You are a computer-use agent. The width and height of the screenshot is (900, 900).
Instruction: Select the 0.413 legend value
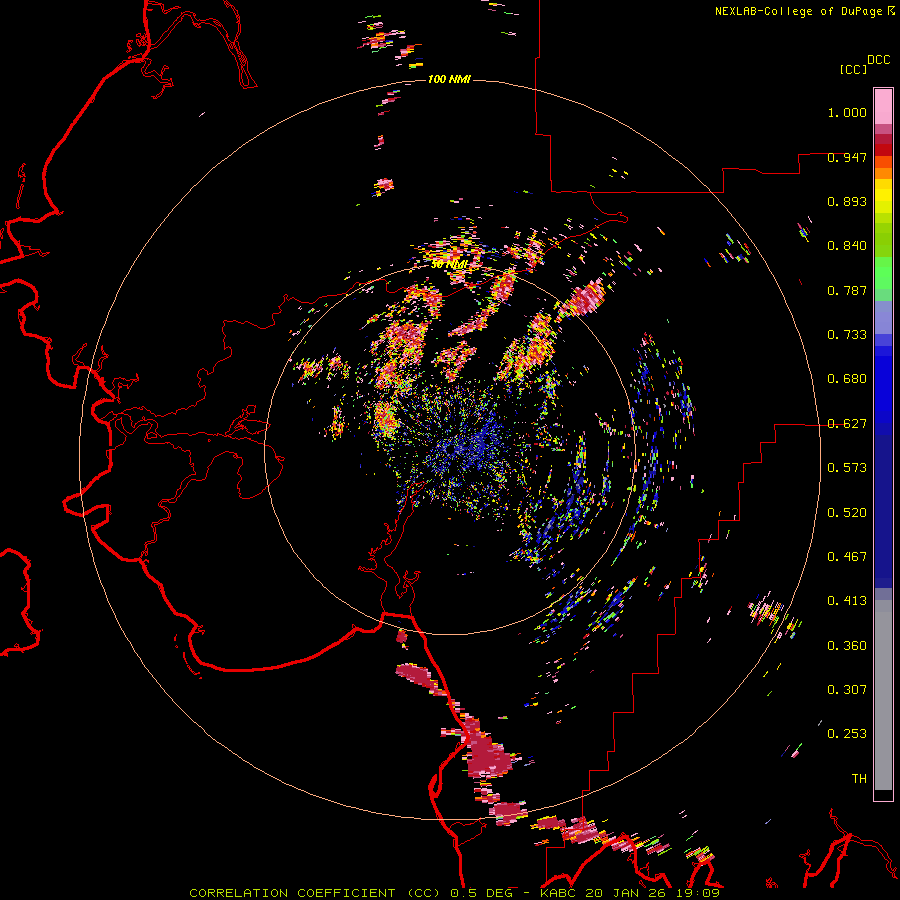pyautogui.click(x=847, y=601)
